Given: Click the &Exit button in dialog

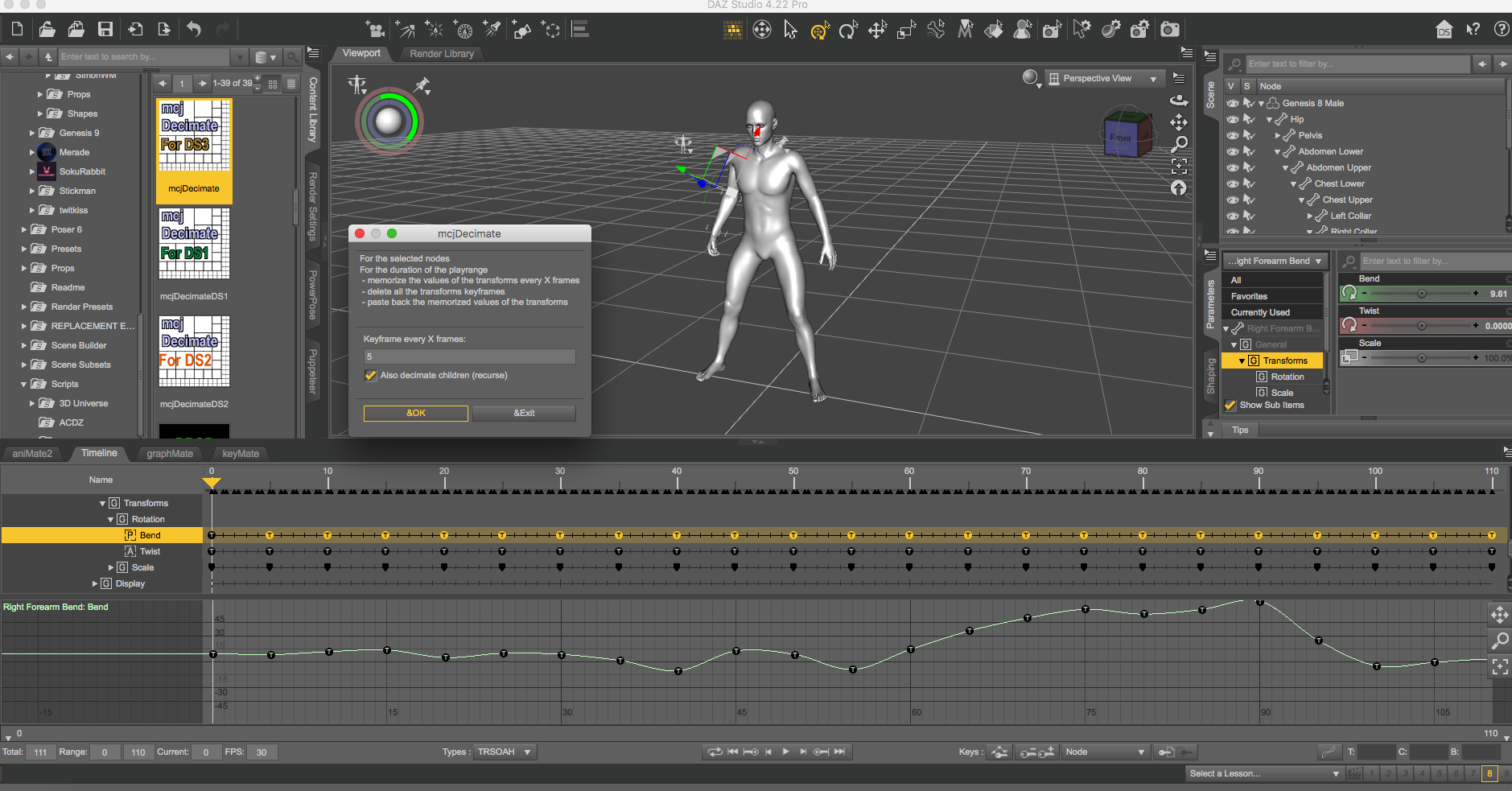Looking at the screenshot, I should pos(524,413).
